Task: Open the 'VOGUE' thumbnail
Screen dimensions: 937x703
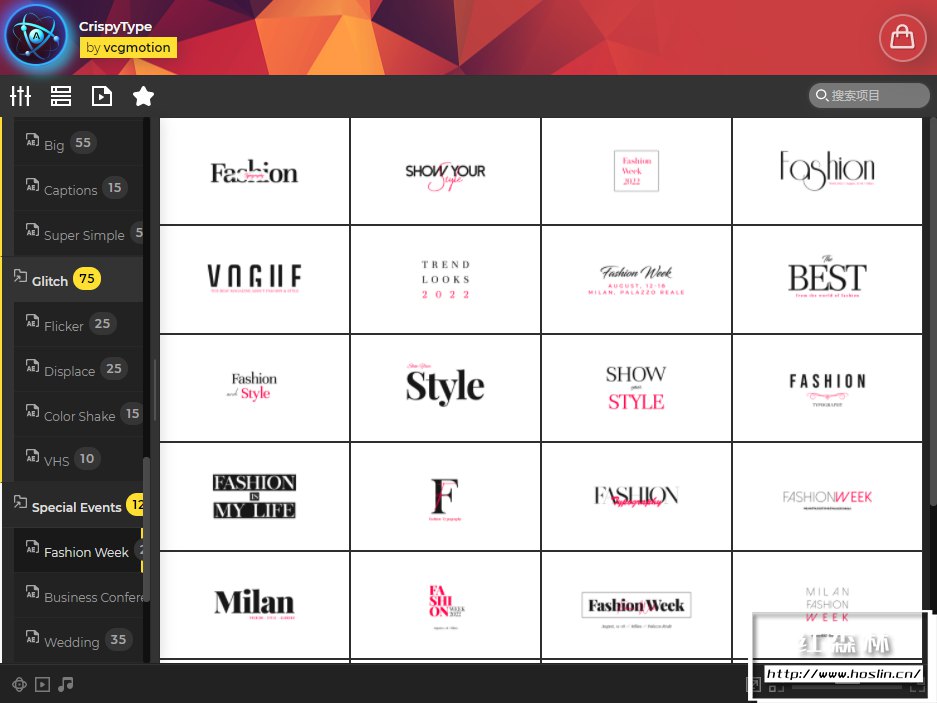Action: [255, 279]
